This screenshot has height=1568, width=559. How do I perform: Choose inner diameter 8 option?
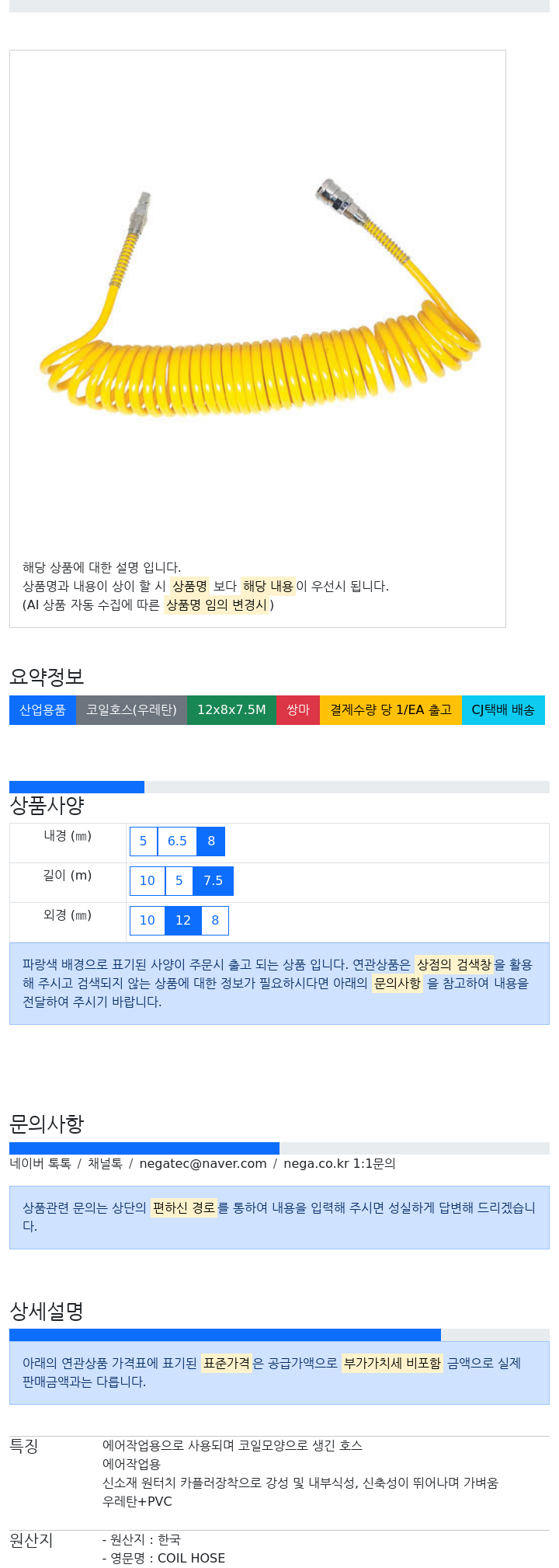tap(211, 841)
